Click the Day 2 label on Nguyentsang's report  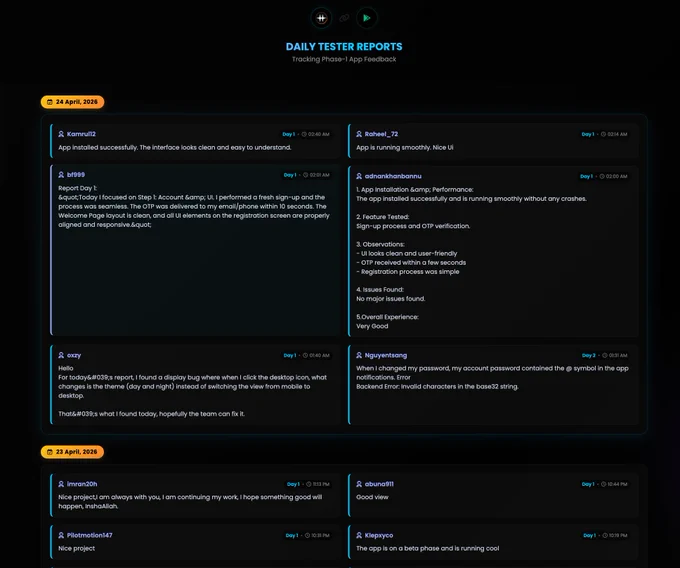coord(589,356)
